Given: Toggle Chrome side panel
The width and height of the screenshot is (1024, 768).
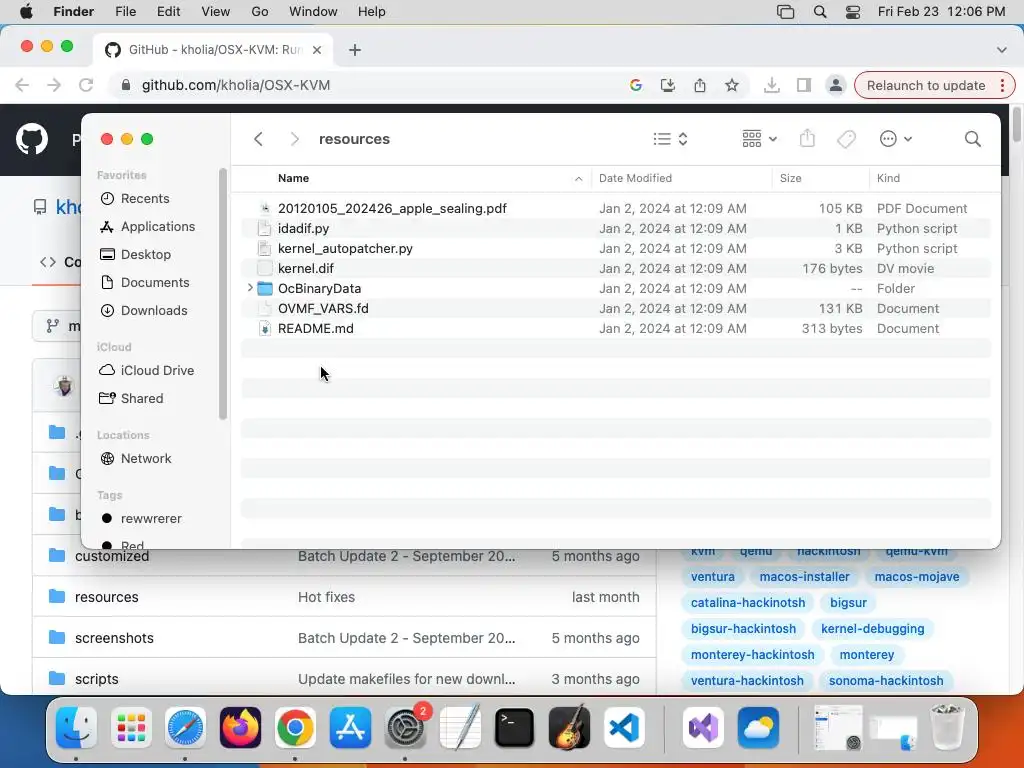Looking at the screenshot, I should (804, 86).
